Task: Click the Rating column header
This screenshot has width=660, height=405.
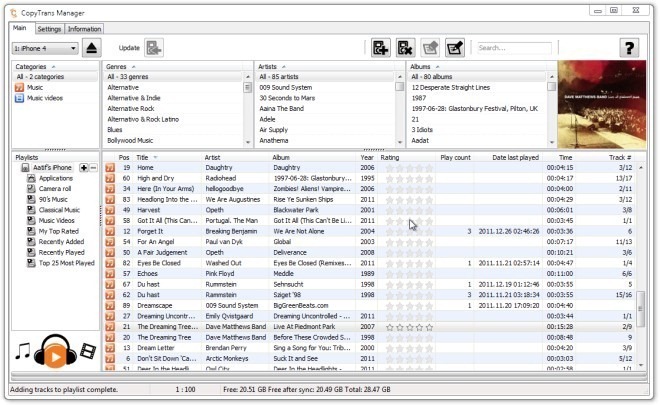Action: pyautogui.click(x=407, y=157)
